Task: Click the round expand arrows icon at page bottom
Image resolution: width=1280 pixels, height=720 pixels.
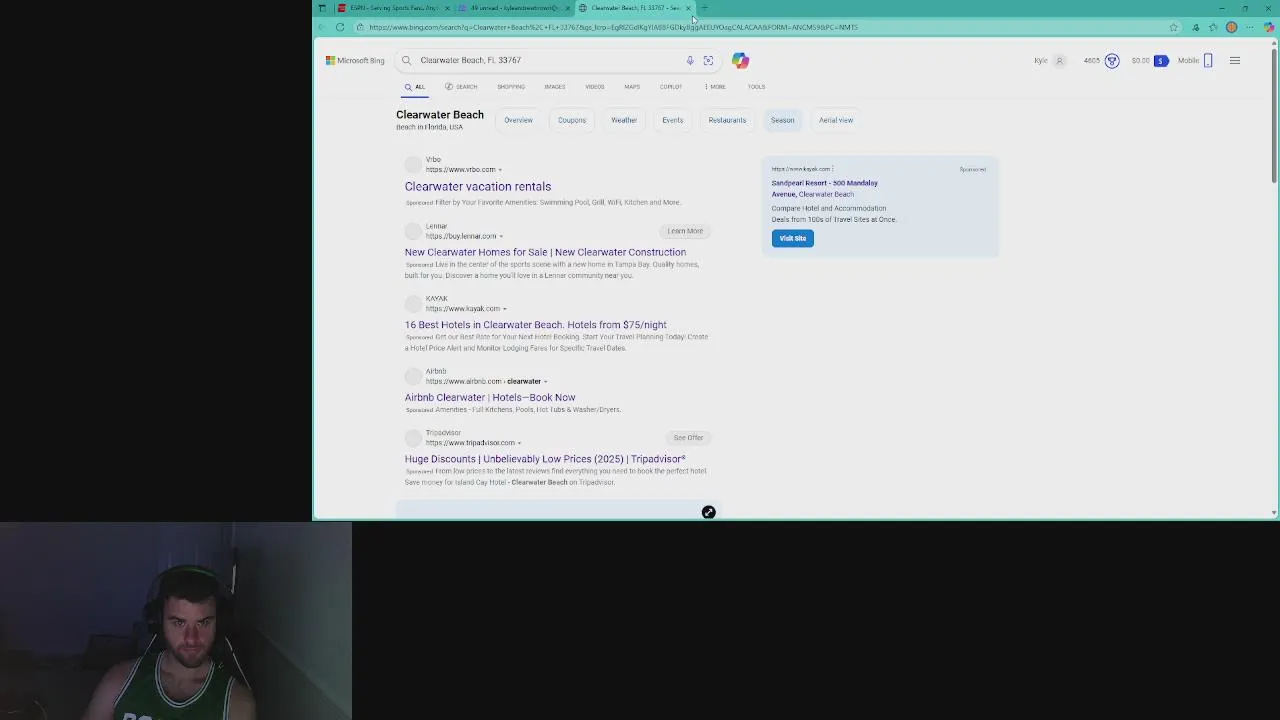Action: tap(708, 512)
